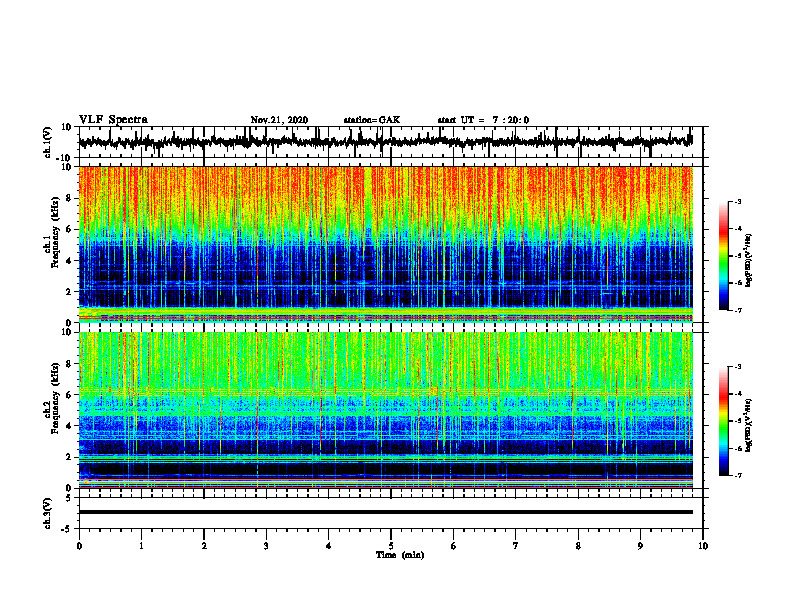Click the time axis tick label "5"
The height and width of the screenshot is (612, 792).
pyautogui.click(x=391, y=546)
